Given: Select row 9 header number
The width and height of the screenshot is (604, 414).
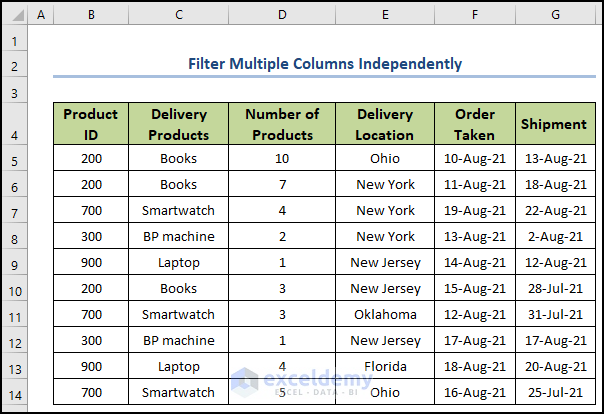Looking at the screenshot, I should [x=14, y=263].
